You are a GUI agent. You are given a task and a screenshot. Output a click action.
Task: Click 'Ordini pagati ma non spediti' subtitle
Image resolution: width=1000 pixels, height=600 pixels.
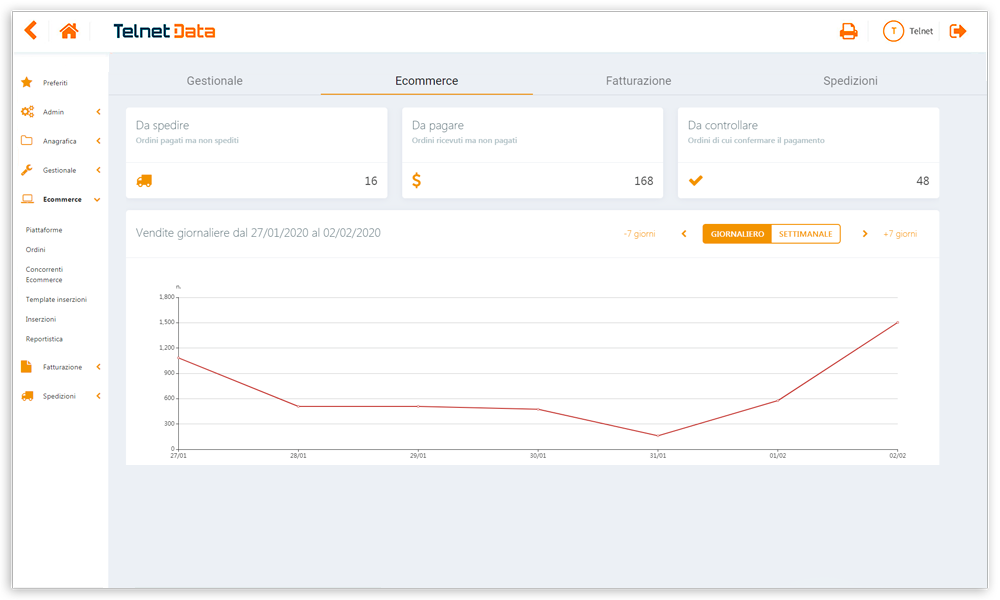pos(187,140)
